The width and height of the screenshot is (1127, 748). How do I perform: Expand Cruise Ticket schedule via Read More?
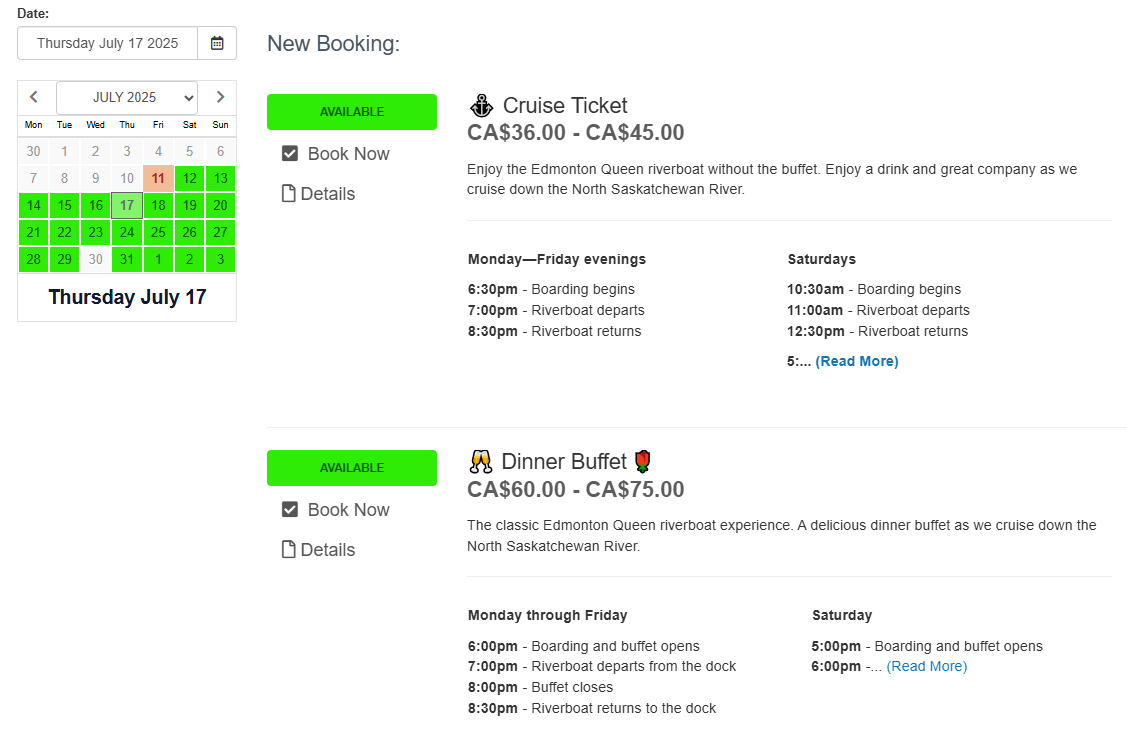click(x=856, y=361)
